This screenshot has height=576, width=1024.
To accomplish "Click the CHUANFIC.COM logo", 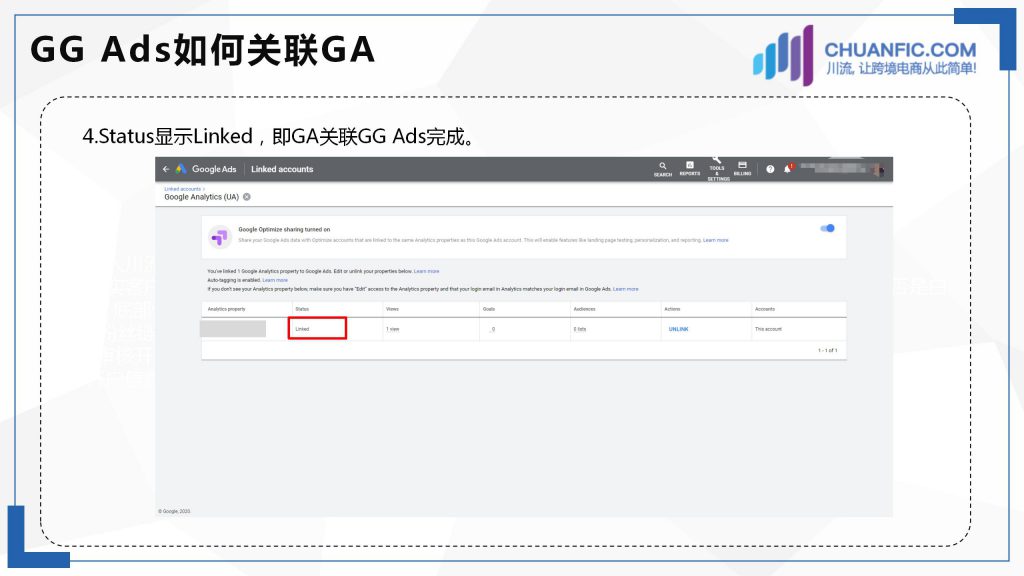I will coord(865,56).
